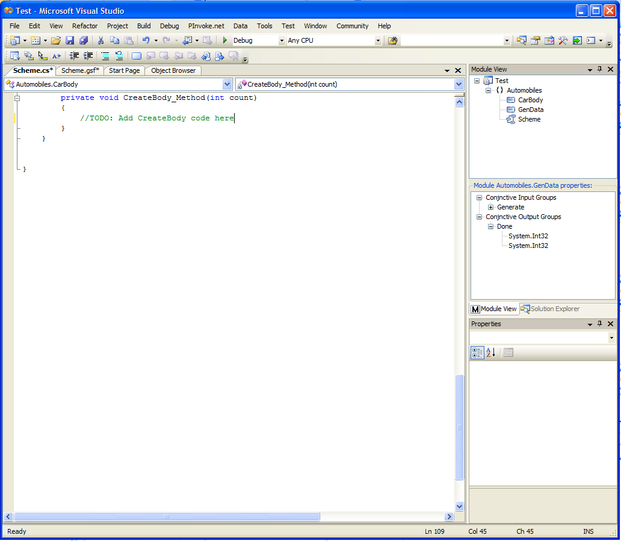Close the Scheme.cs document tab

(458, 71)
